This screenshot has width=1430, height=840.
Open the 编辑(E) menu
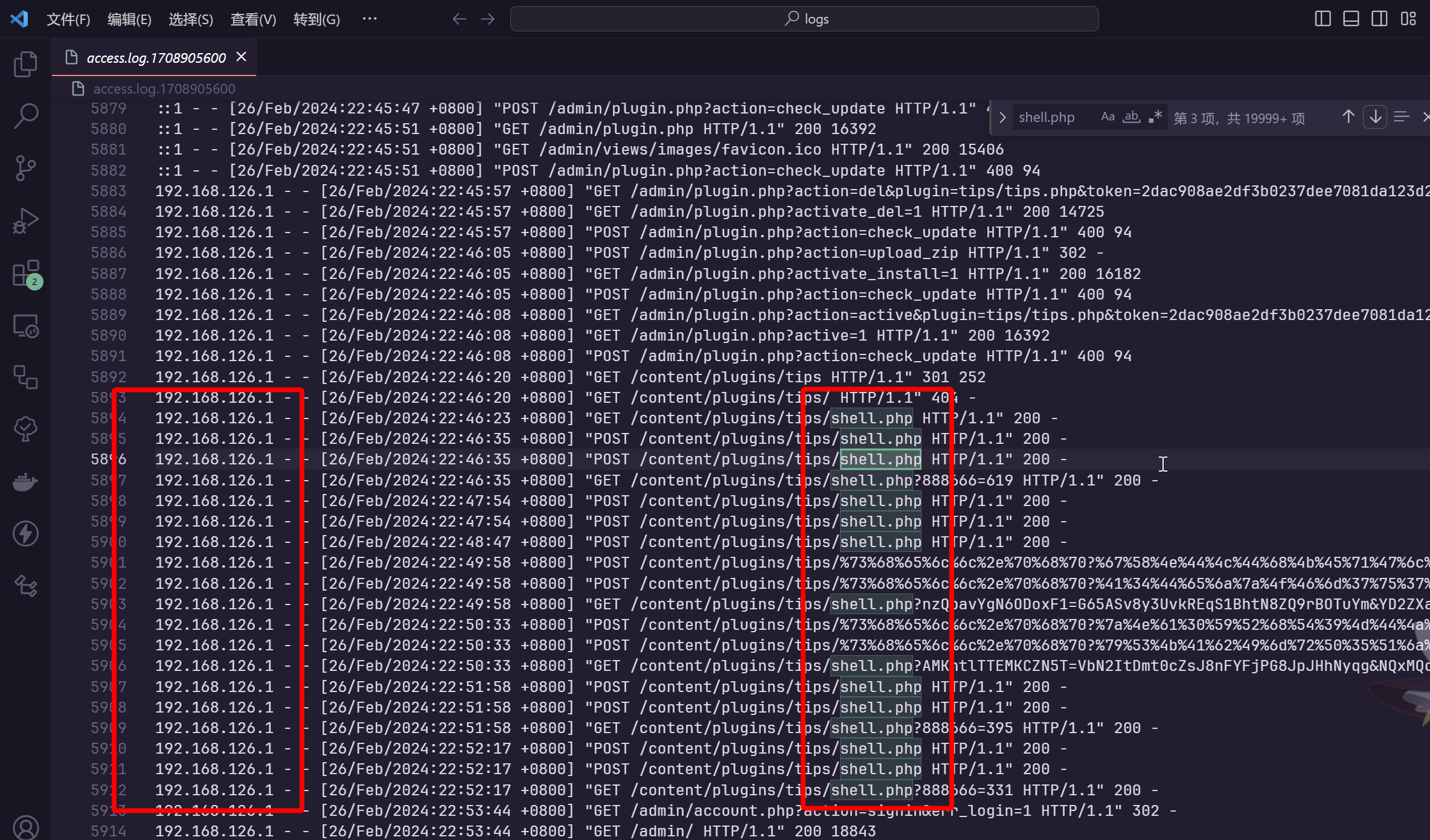point(129,19)
